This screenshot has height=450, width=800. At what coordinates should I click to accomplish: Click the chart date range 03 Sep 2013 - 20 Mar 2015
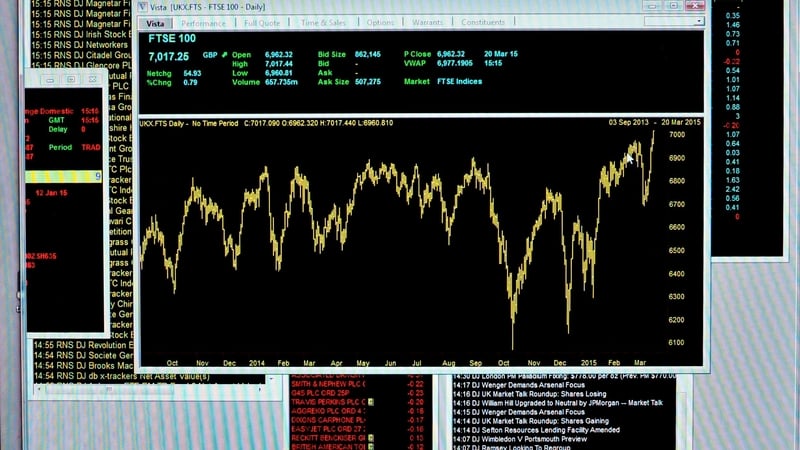pos(654,122)
